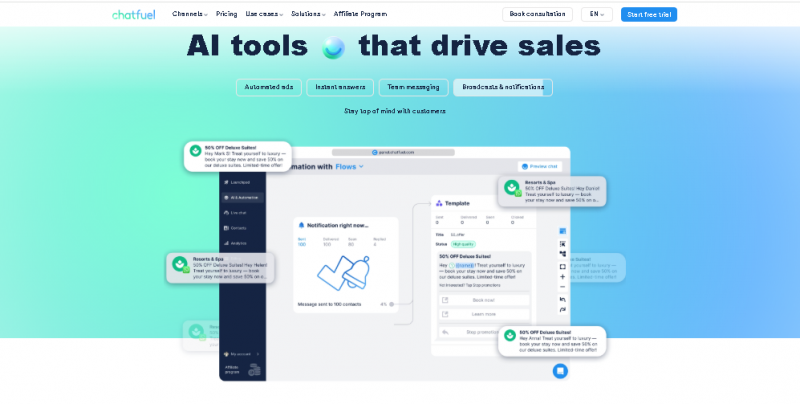Click the Book consultation button
This screenshot has width=800, height=404.
[x=537, y=14]
